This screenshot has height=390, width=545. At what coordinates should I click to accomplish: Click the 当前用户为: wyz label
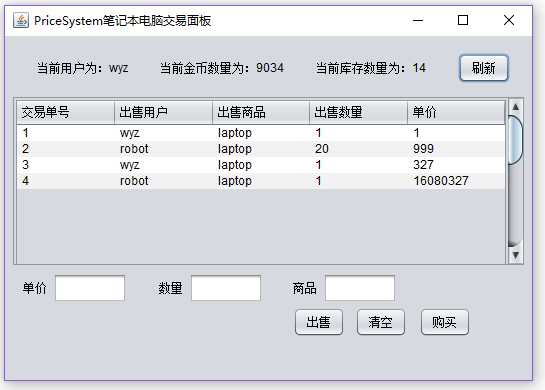click(x=83, y=68)
